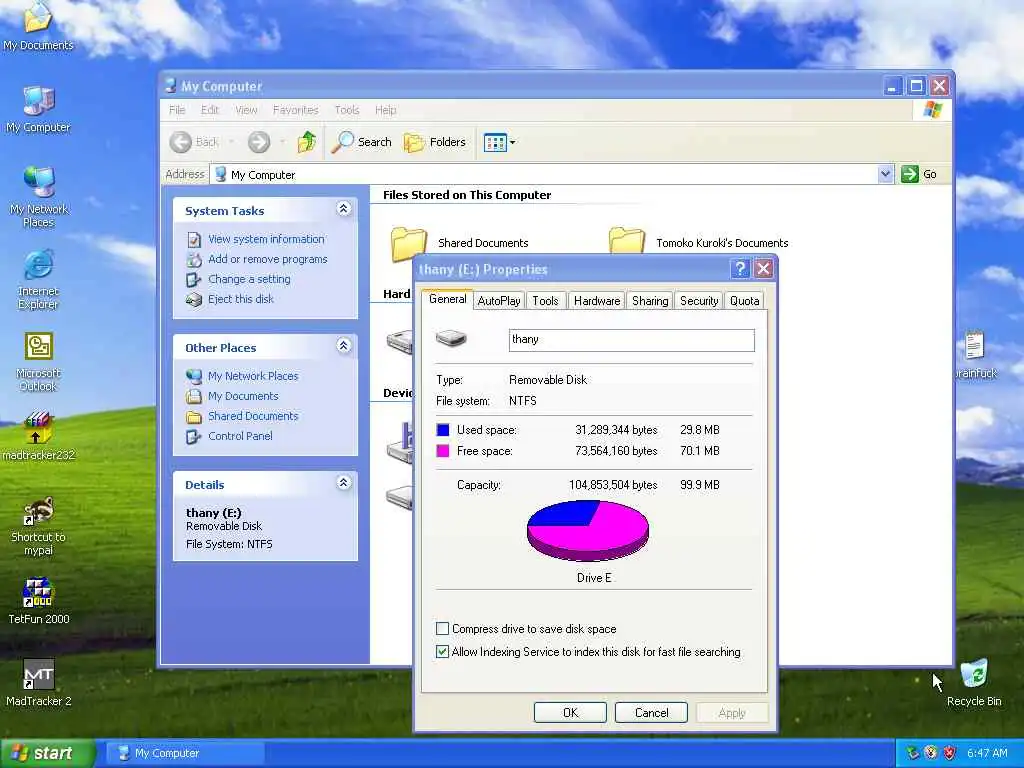Screen dimensions: 1024x768
Task: Click the taskbar clock showing 6:47 AM
Action: tap(987, 753)
